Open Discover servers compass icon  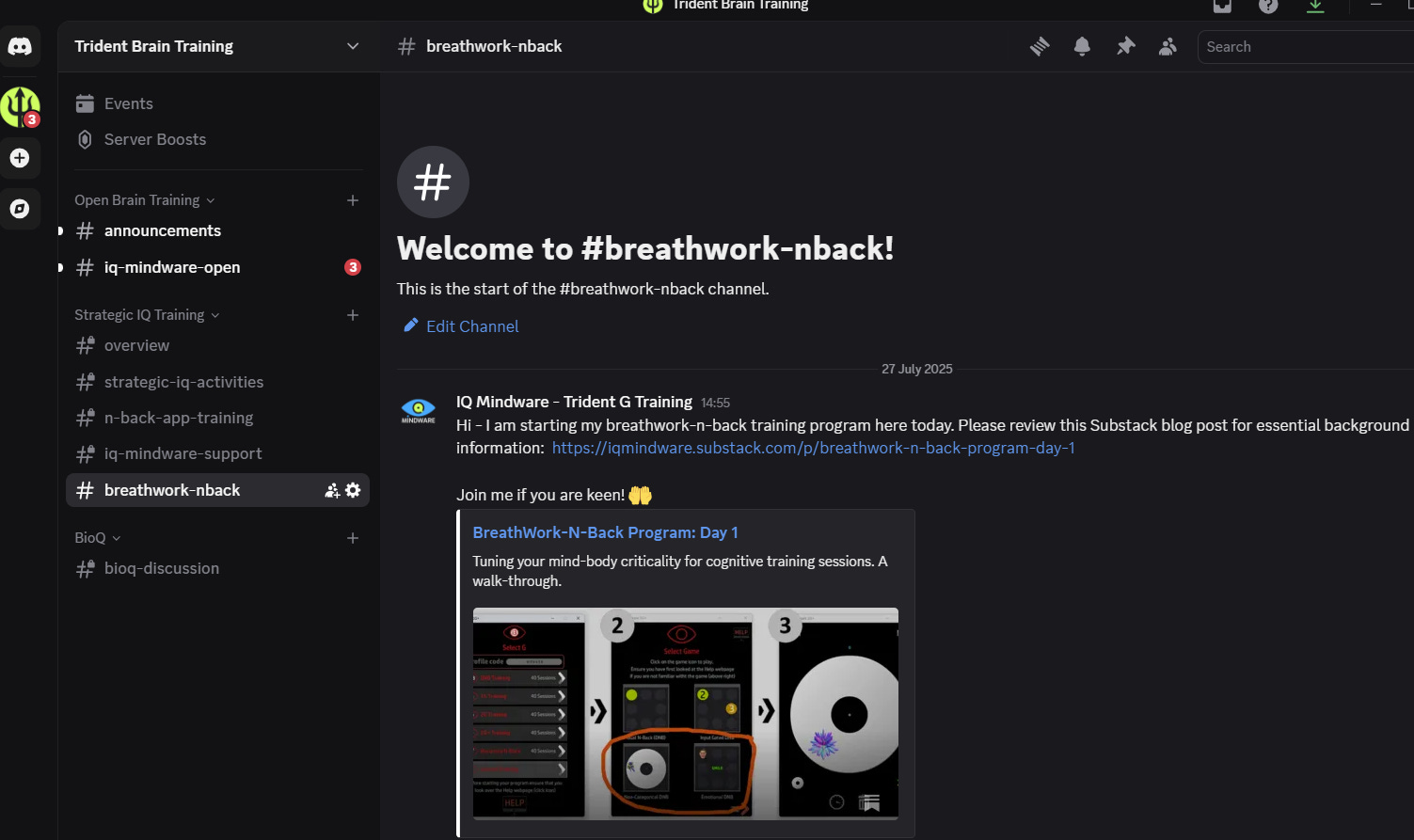coord(20,209)
